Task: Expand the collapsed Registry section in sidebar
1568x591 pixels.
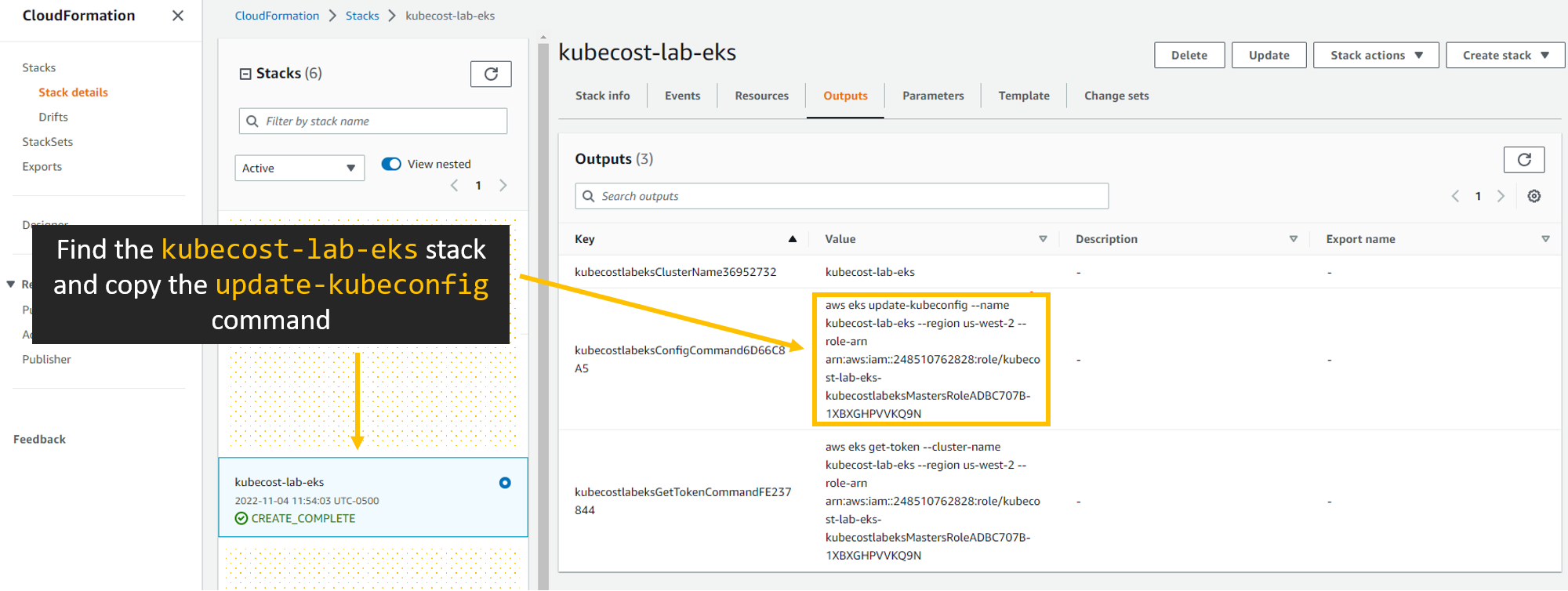Action: 11,284
